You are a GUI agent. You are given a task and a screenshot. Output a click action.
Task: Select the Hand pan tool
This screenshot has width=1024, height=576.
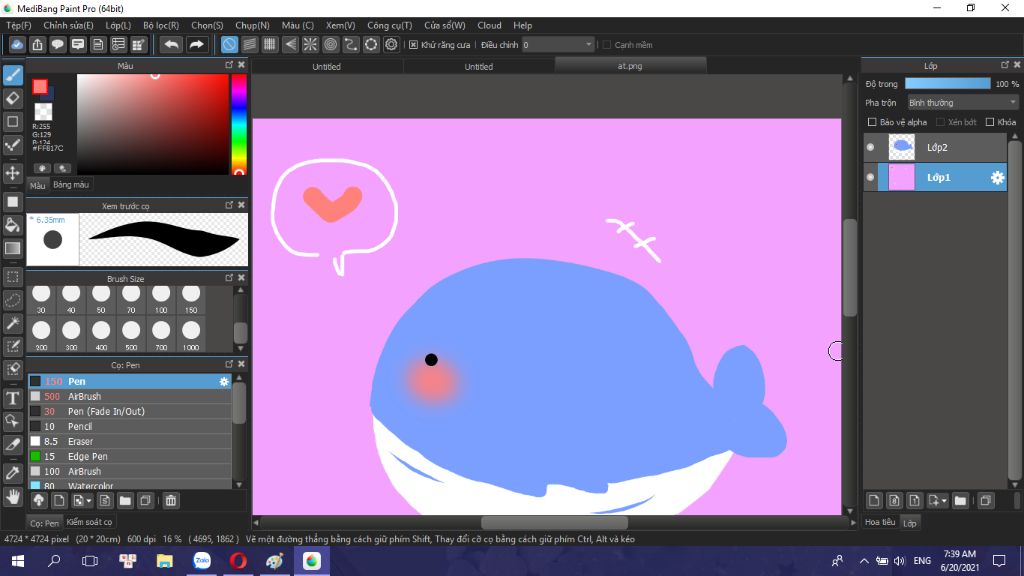coord(13,496)
